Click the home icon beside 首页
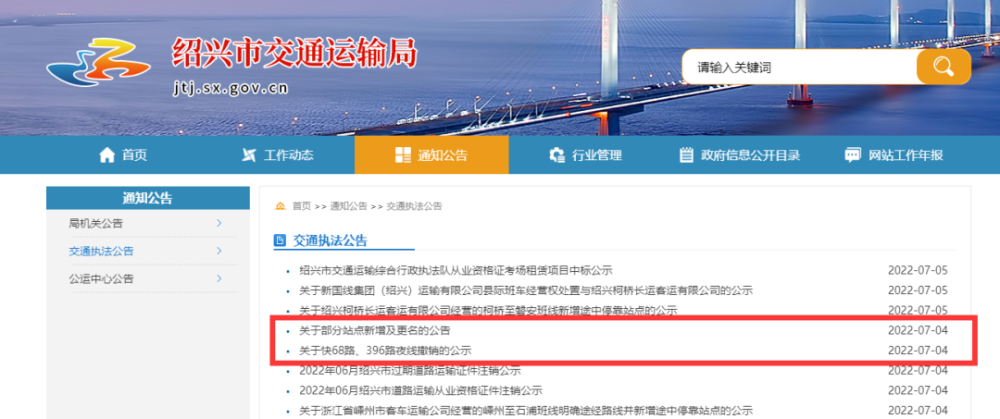Viewport: 1000px width, 419px height. 107,155
